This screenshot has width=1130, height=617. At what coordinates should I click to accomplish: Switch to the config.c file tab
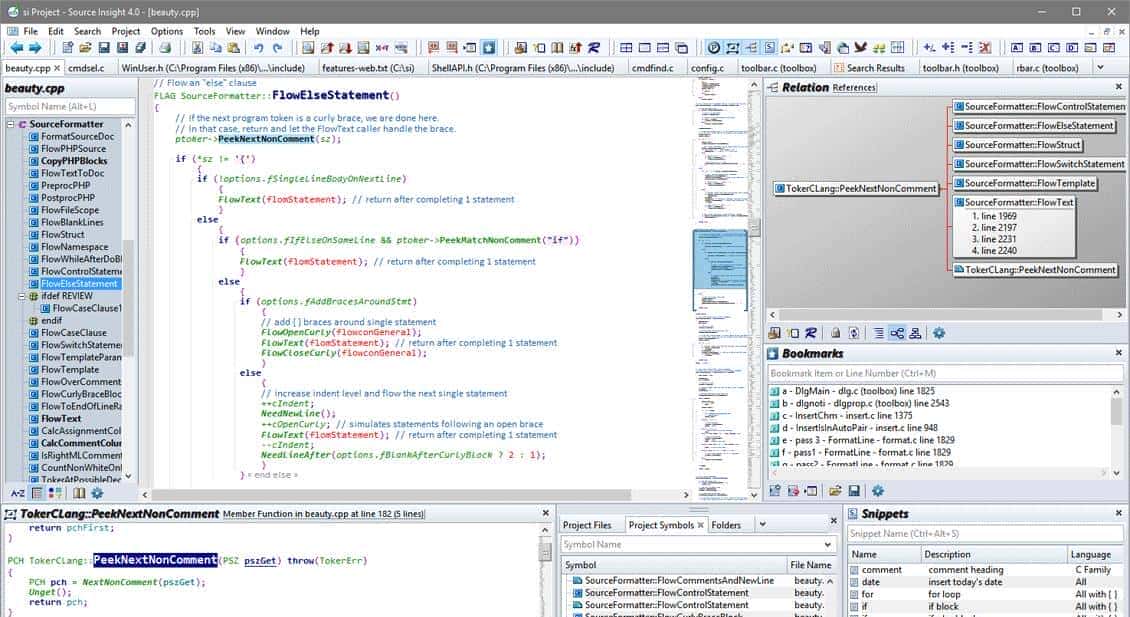pyautogui.click(x=707, y=68)
